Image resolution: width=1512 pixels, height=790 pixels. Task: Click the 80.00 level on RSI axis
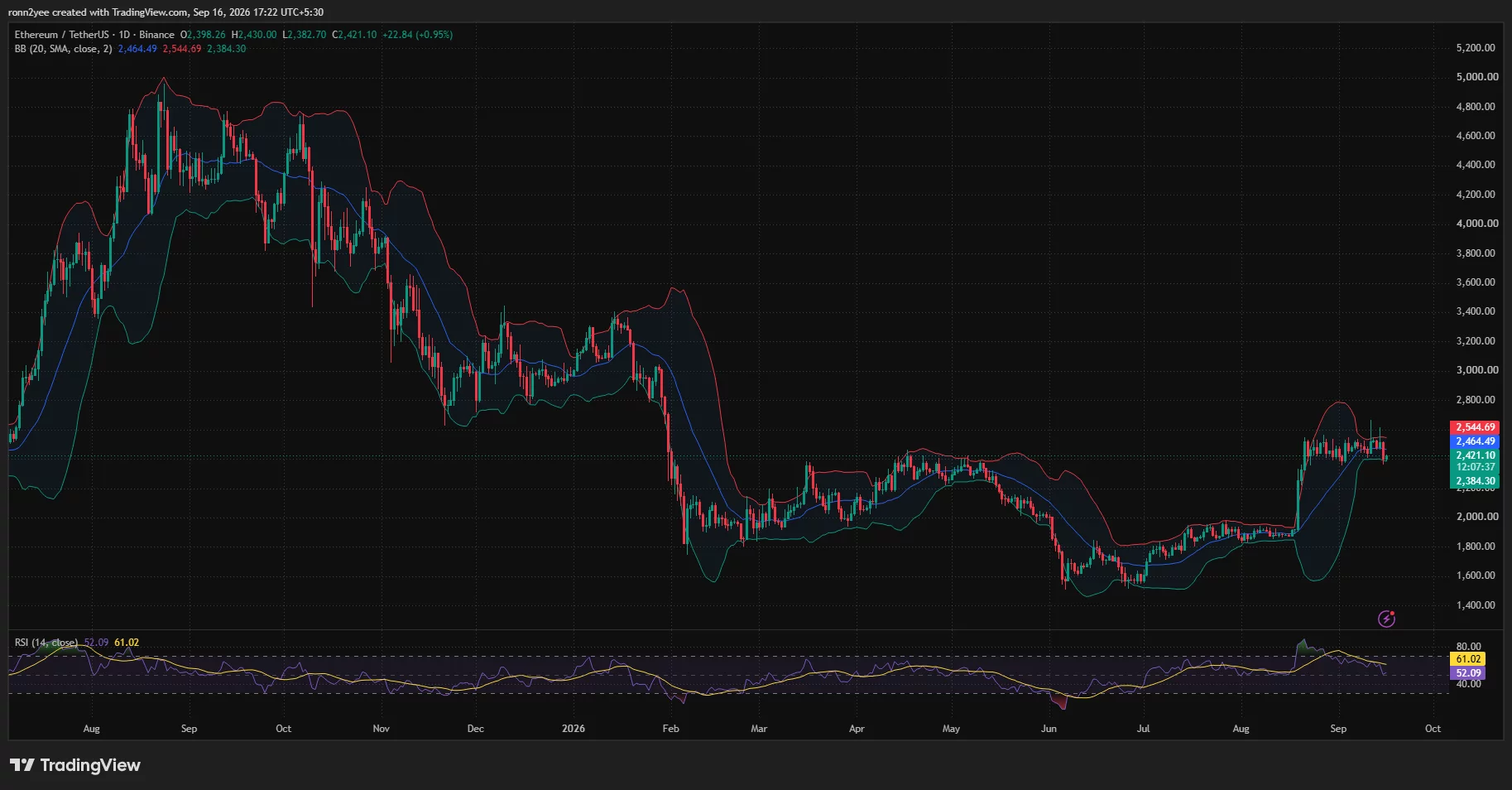coord(1468,647)
